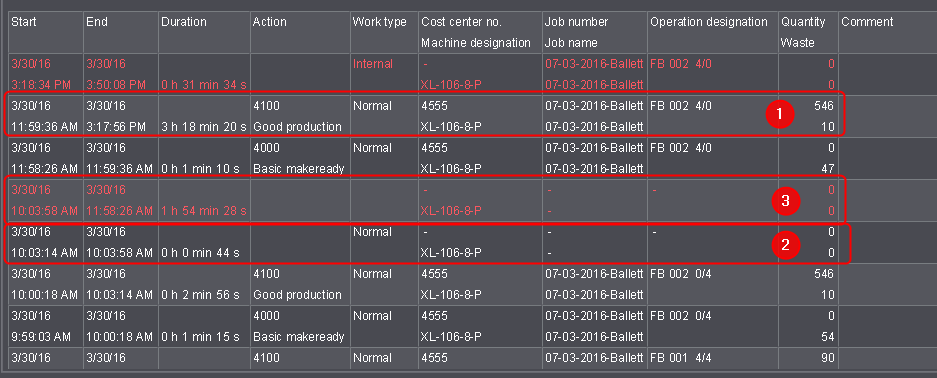Select Basic makeready in the 9:59:03 AM row
The image size is (937, 378).
tap(298, 337)
